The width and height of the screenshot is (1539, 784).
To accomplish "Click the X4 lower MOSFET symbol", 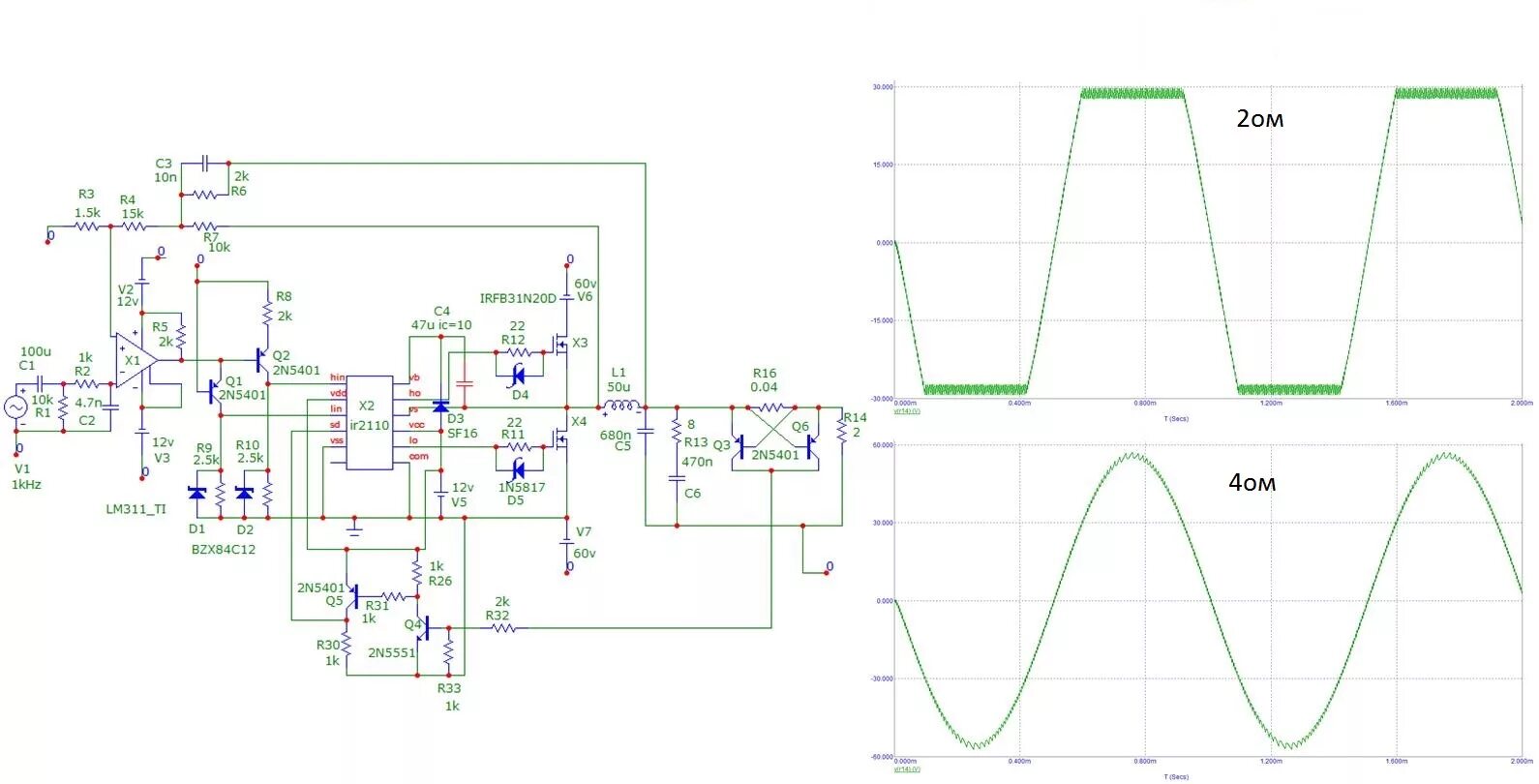I will pos(561,441).
